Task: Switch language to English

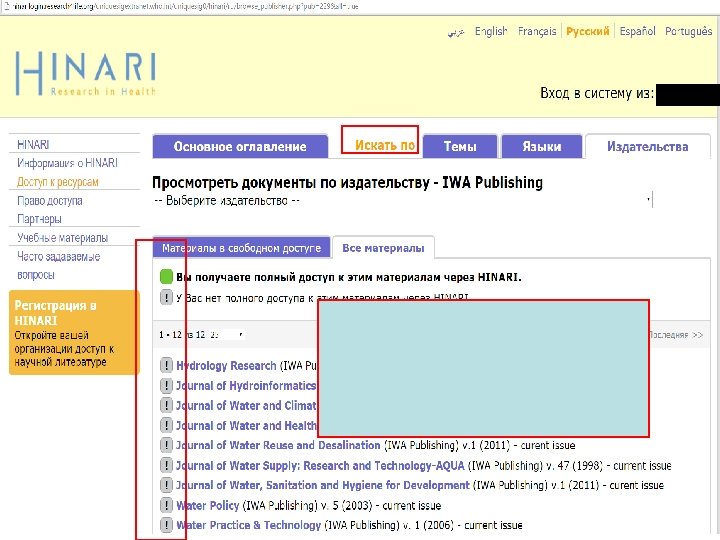Action: pos(491,31)
